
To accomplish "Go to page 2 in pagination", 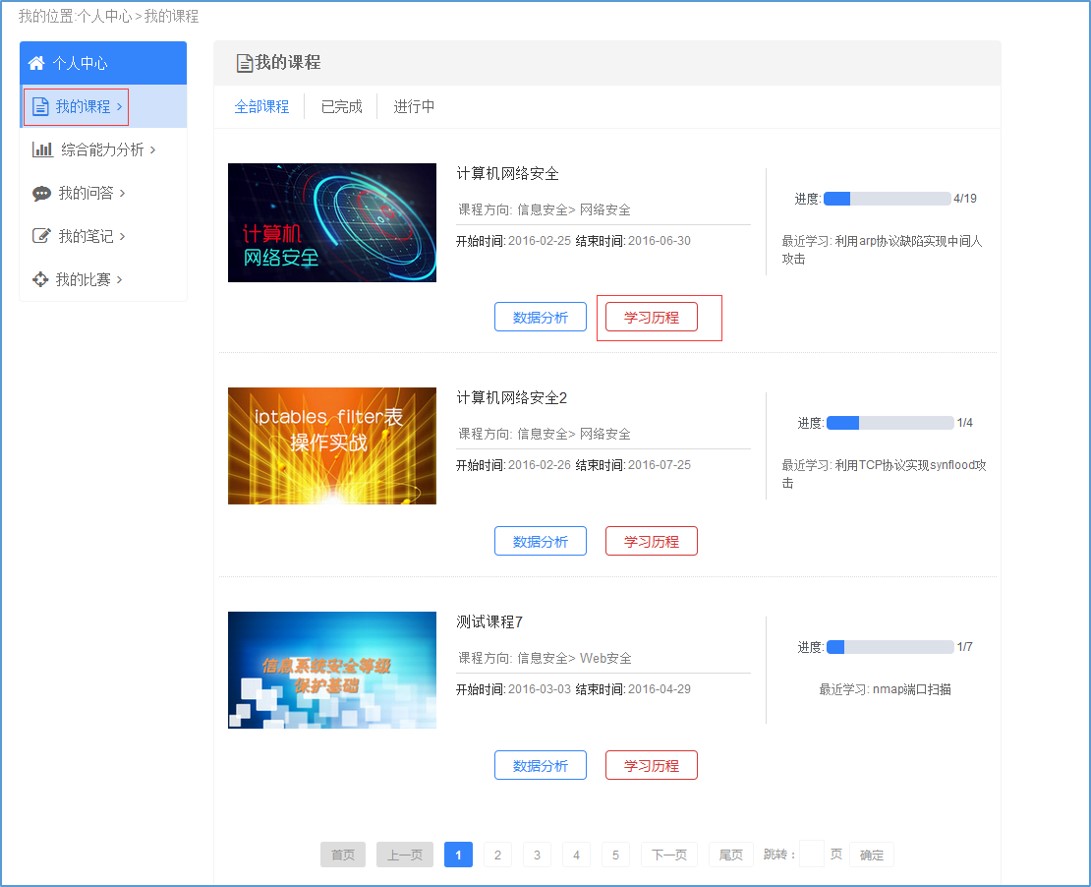I will click(x=497, y=854).
